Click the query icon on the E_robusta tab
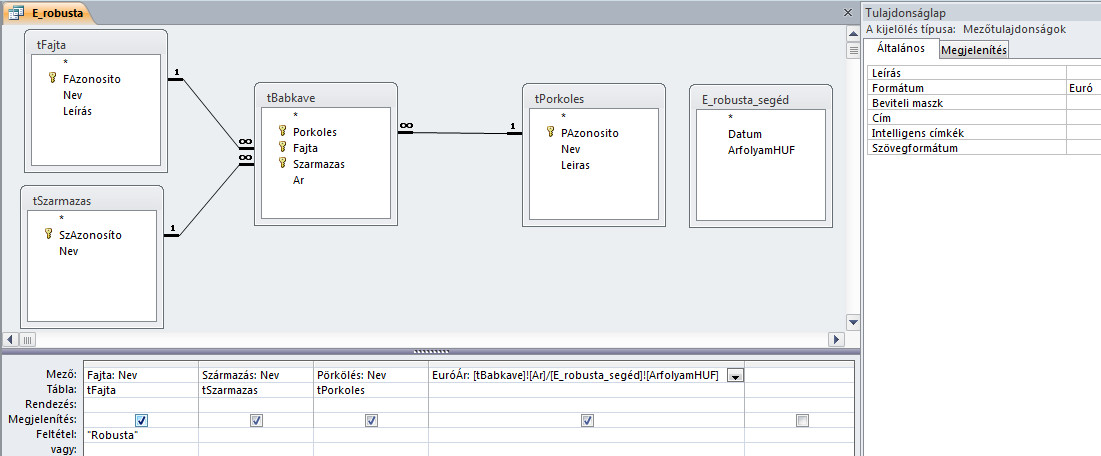1101x456 pixels. click(x=16, y=14)
